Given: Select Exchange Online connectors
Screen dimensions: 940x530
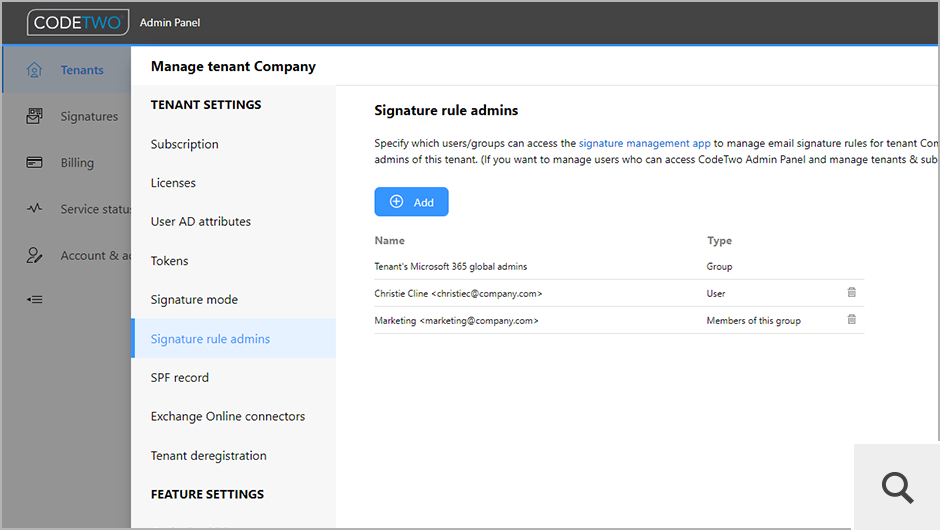Looking at the screenshot, I should point(228,417).
